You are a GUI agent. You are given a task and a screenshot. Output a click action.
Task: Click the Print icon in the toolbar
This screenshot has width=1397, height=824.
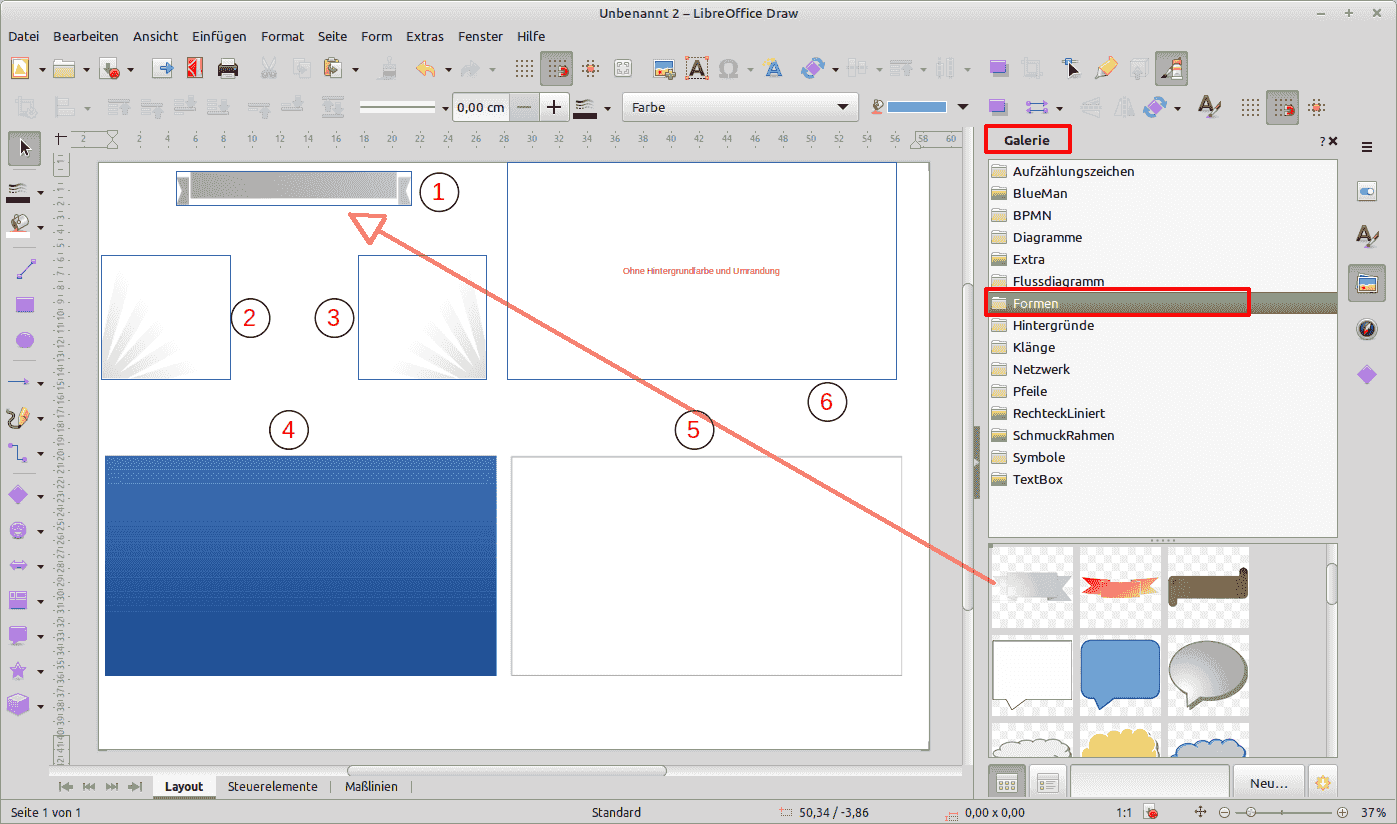[x=228, y=69]
